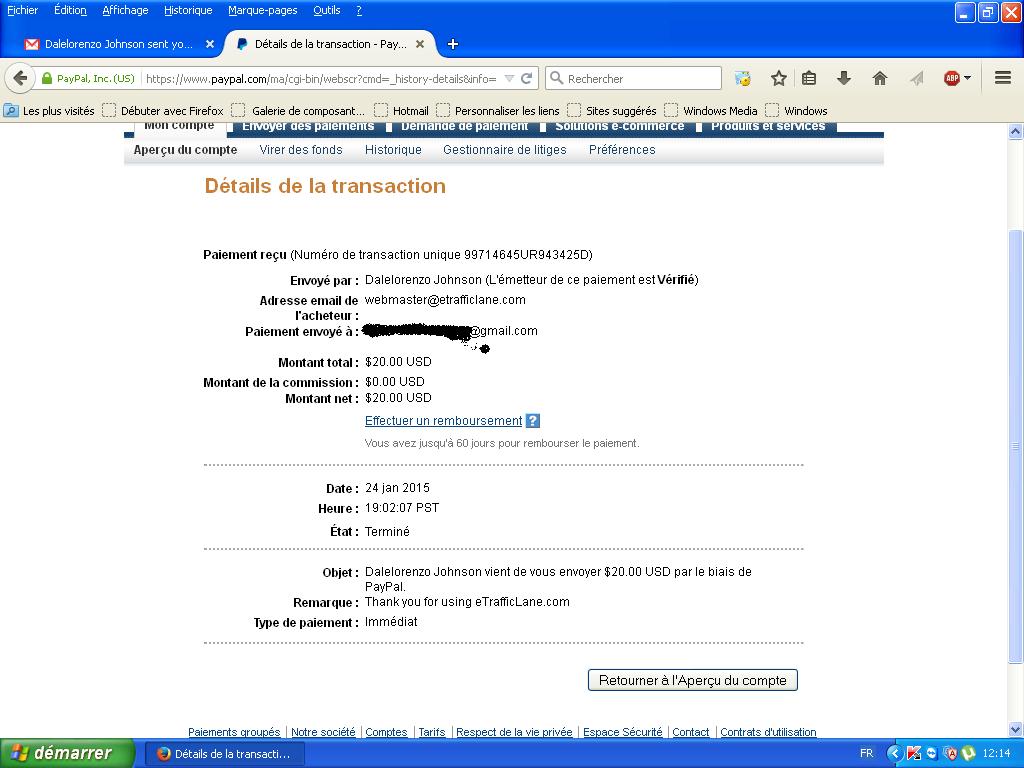Screen dimensions: 1024x768
Task: Bookmark this page with the star icon
Action: click(x=778, y=78)
